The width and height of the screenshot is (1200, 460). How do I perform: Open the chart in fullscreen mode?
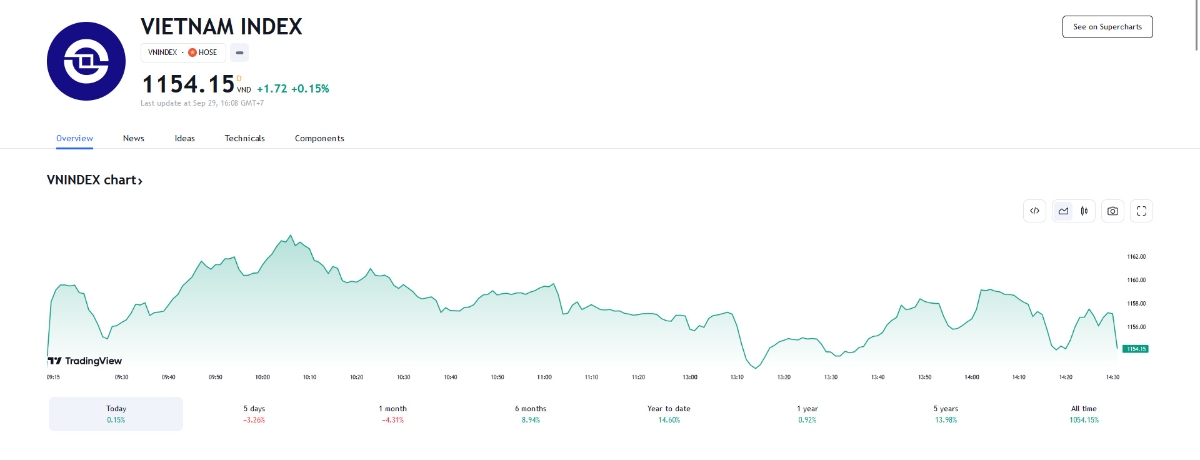[x=1142, y=211]
